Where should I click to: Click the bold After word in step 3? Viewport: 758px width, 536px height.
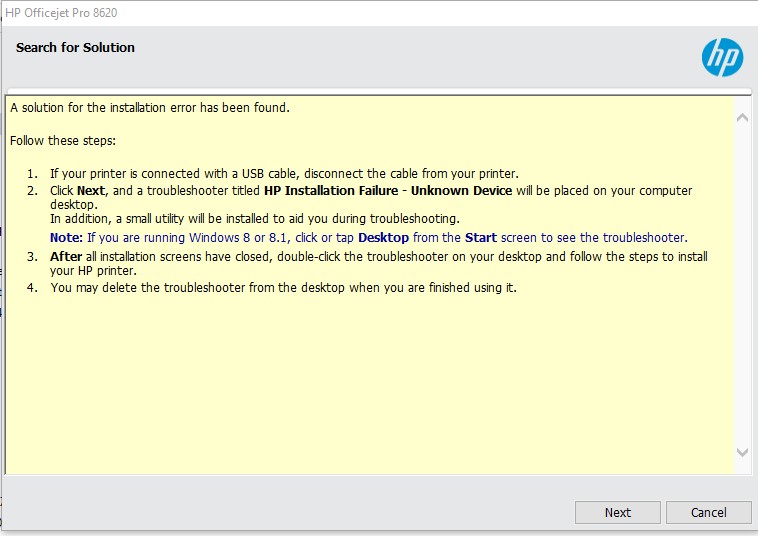pos(66,256)
